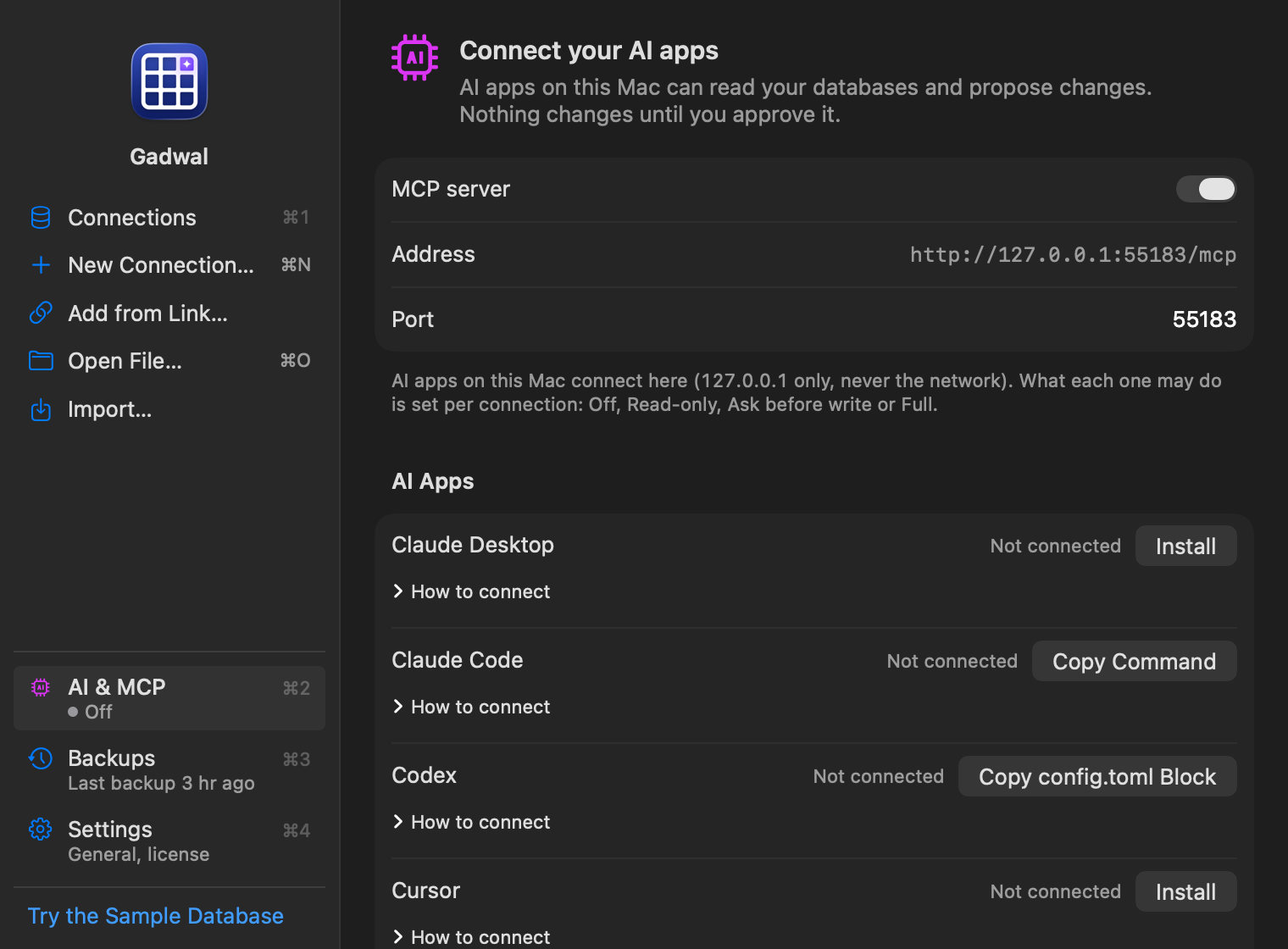Click the MCP address http://127.0.0.1:55183/mcp

1073,254
